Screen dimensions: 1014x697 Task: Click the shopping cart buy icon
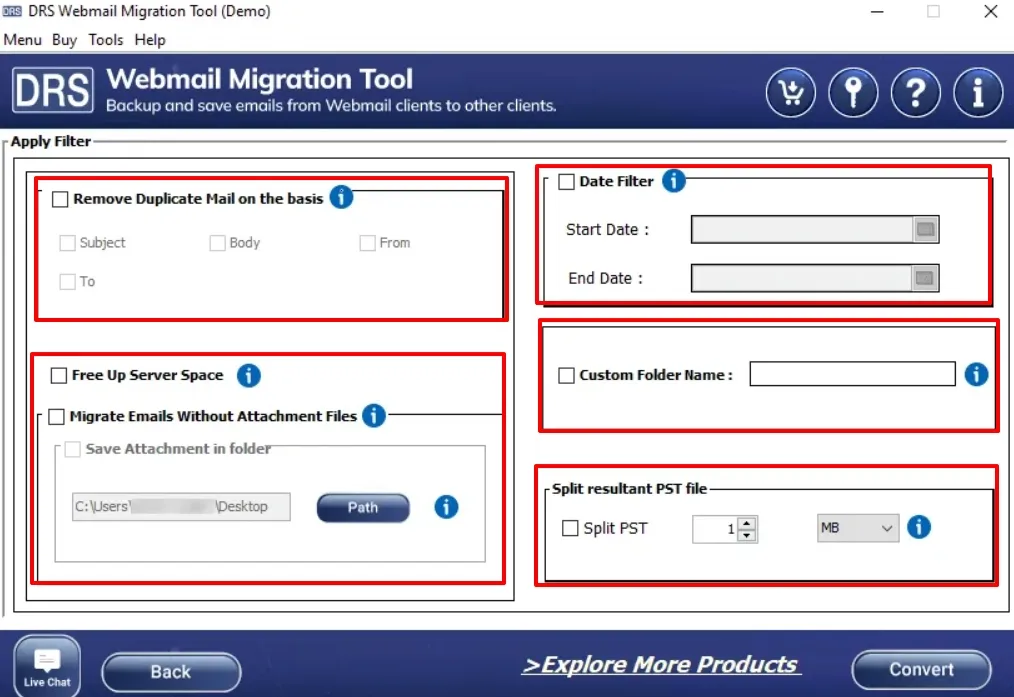[791, 94]
